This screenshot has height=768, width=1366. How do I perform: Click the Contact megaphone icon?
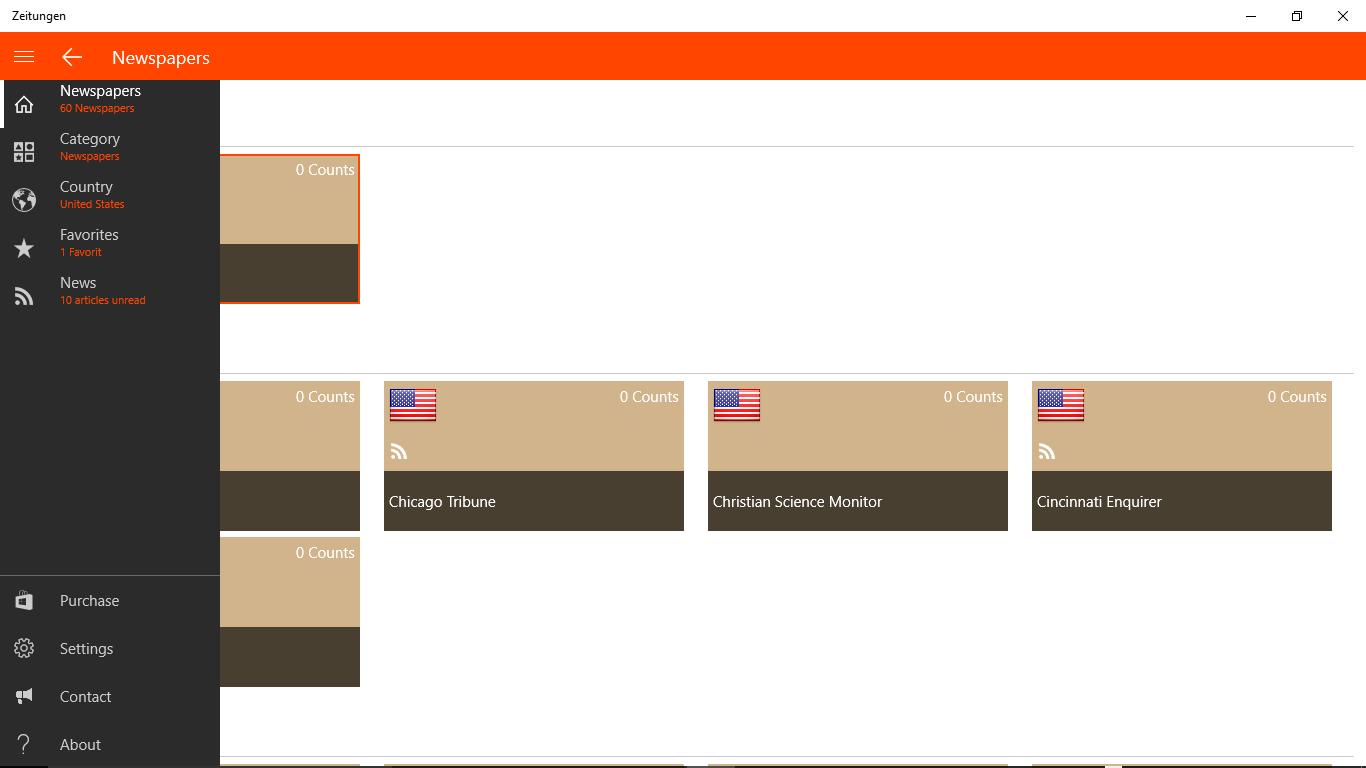[23, 696]
